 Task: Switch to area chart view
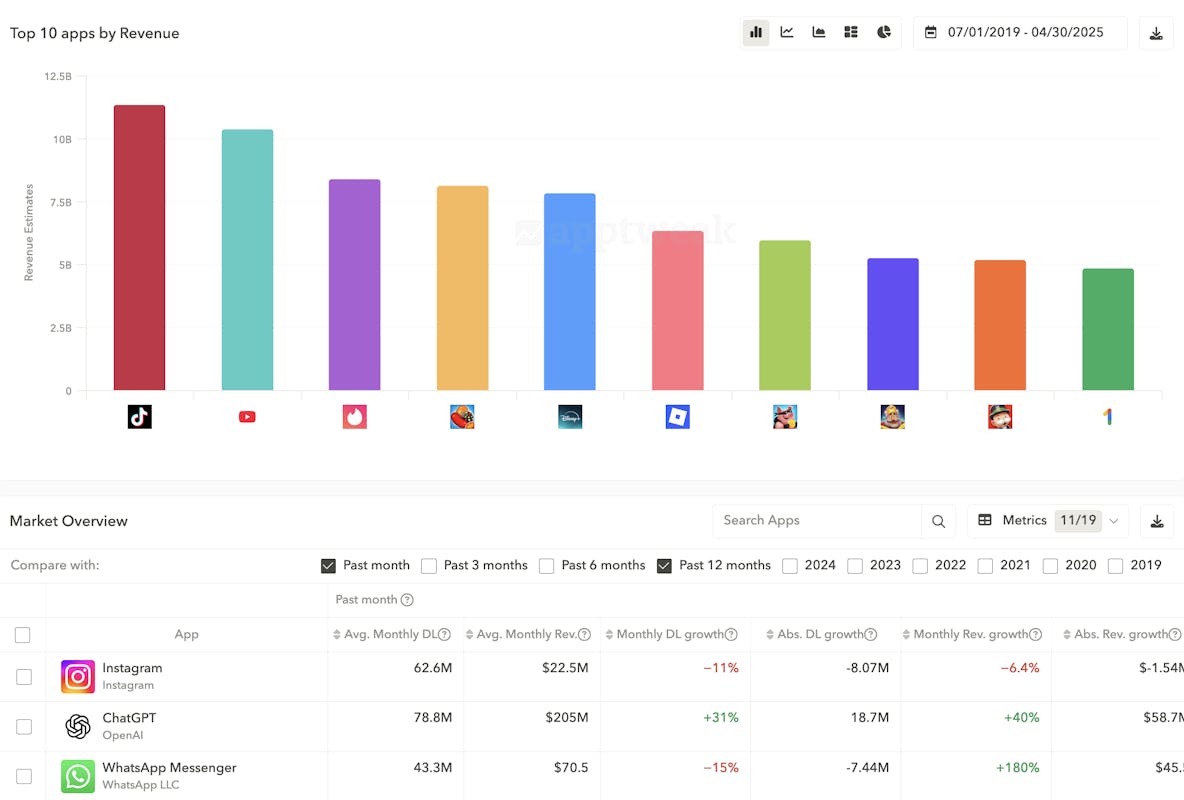819,32
